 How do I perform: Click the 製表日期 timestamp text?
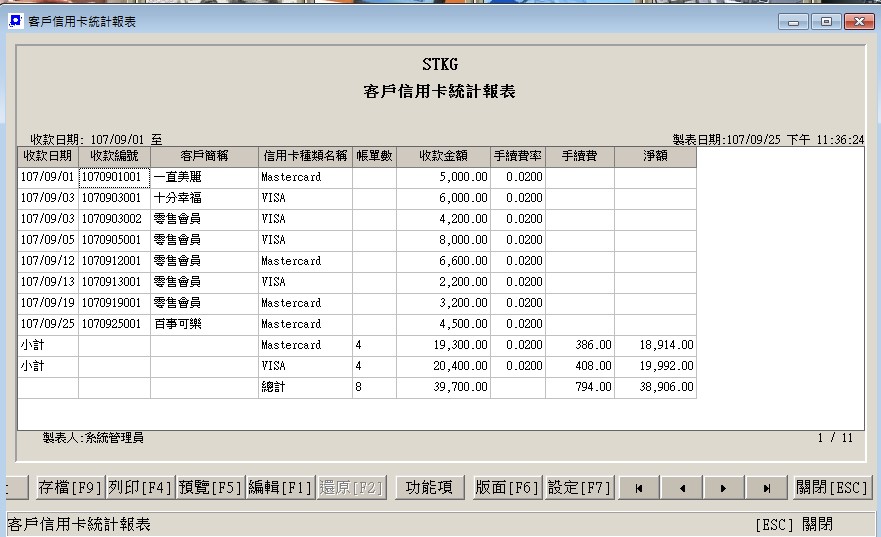click(768, 139)
